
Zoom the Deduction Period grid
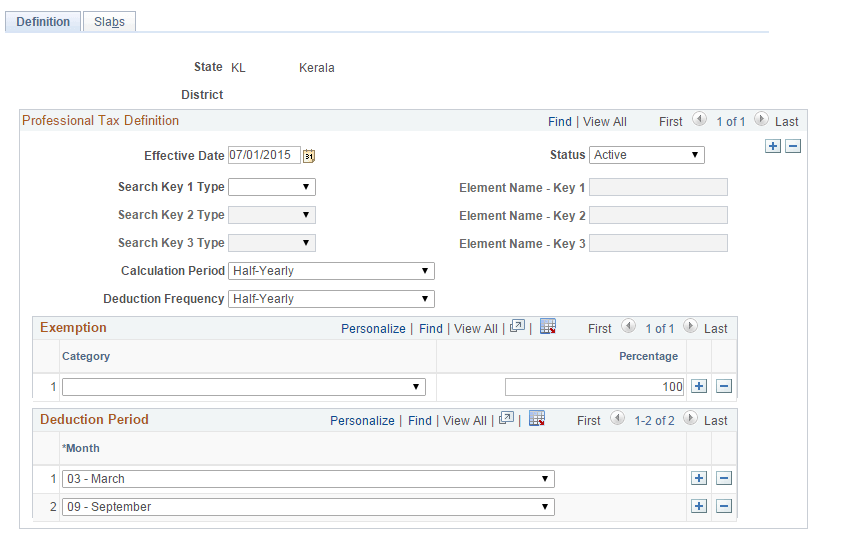(506, 418)
